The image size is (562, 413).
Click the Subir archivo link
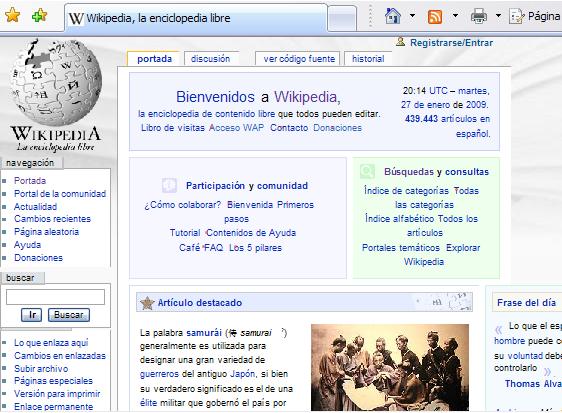pos(41,369)
